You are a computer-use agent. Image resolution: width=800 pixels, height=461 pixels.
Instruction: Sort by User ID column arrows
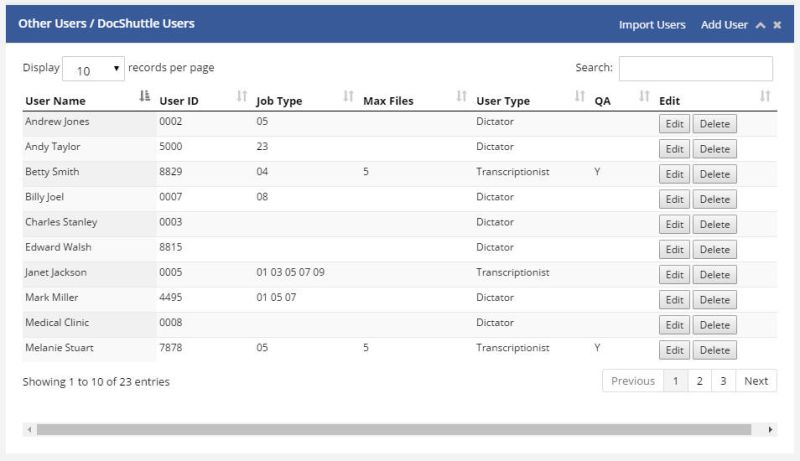(x=241, y=97)
